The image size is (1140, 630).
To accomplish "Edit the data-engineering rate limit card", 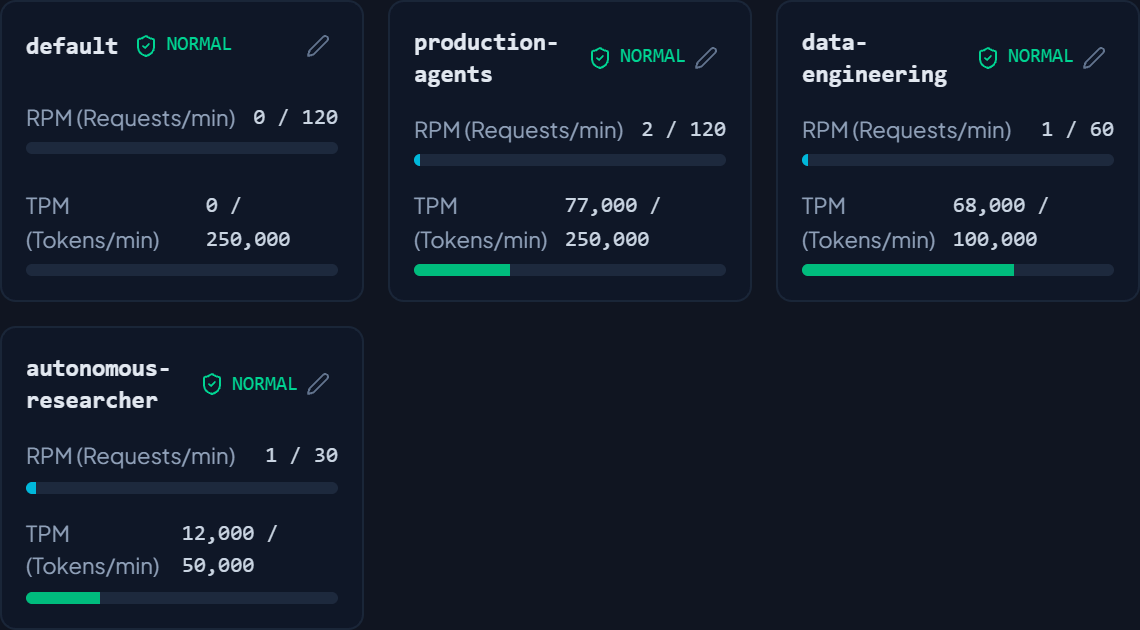I will point(1094,57).
